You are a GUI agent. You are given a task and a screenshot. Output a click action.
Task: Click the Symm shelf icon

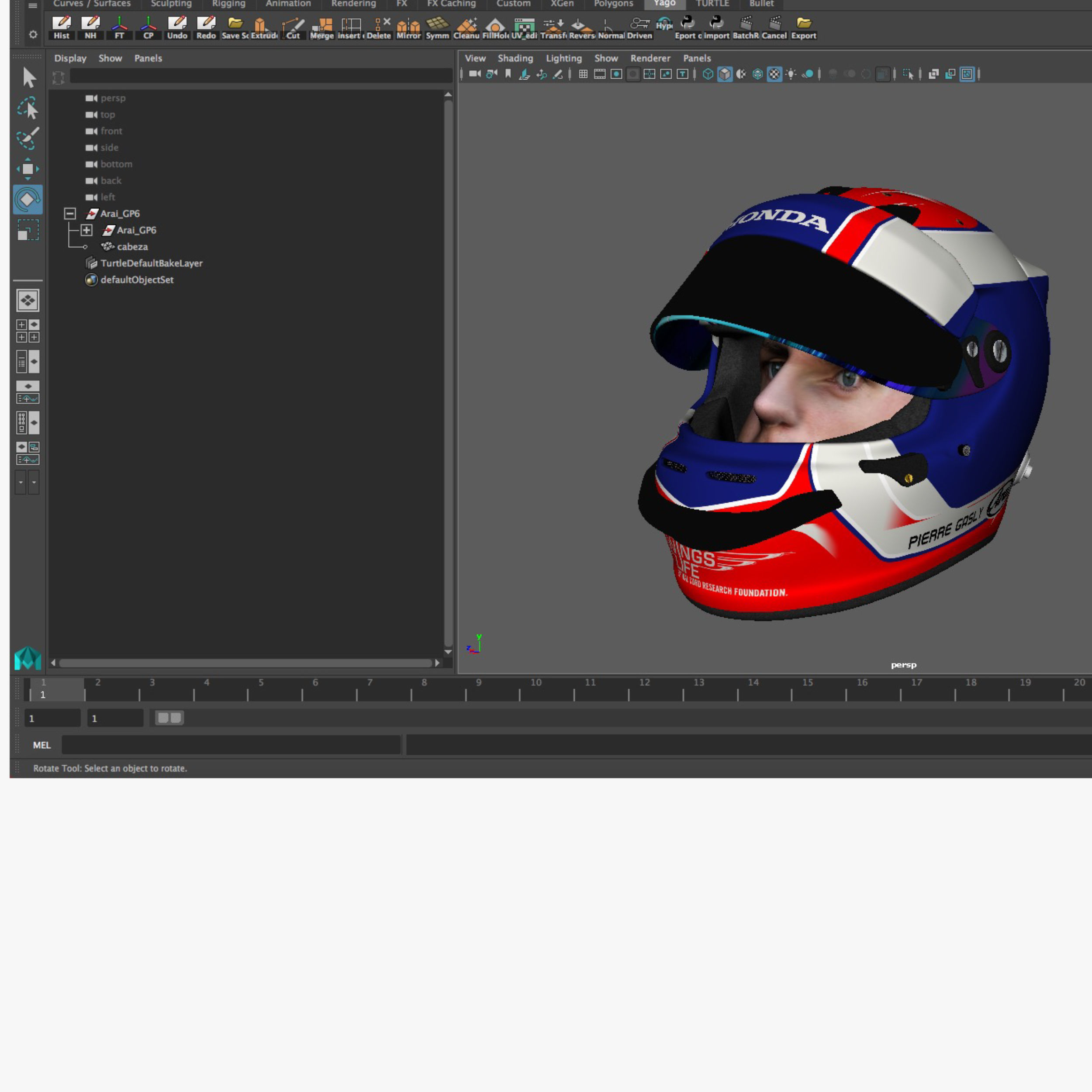click(438, 28)
